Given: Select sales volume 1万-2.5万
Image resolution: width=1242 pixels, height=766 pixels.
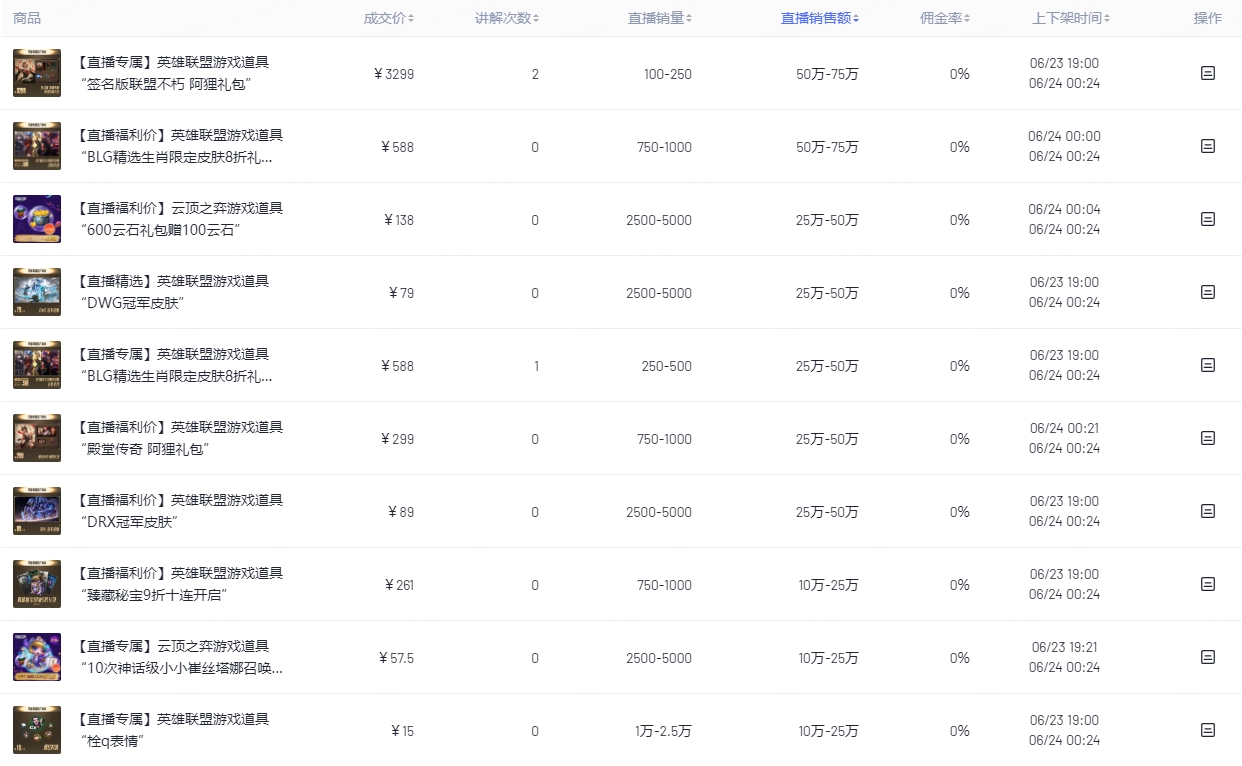Looking at the screenshot, I should [663, 731].
